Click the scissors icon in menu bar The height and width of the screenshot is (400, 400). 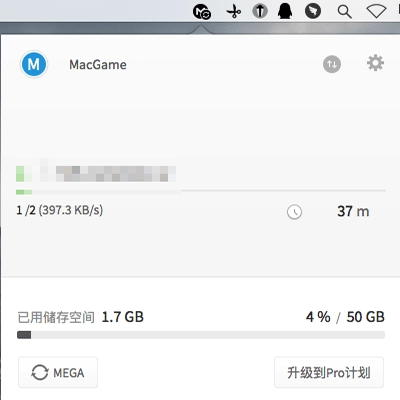(234, 12)
